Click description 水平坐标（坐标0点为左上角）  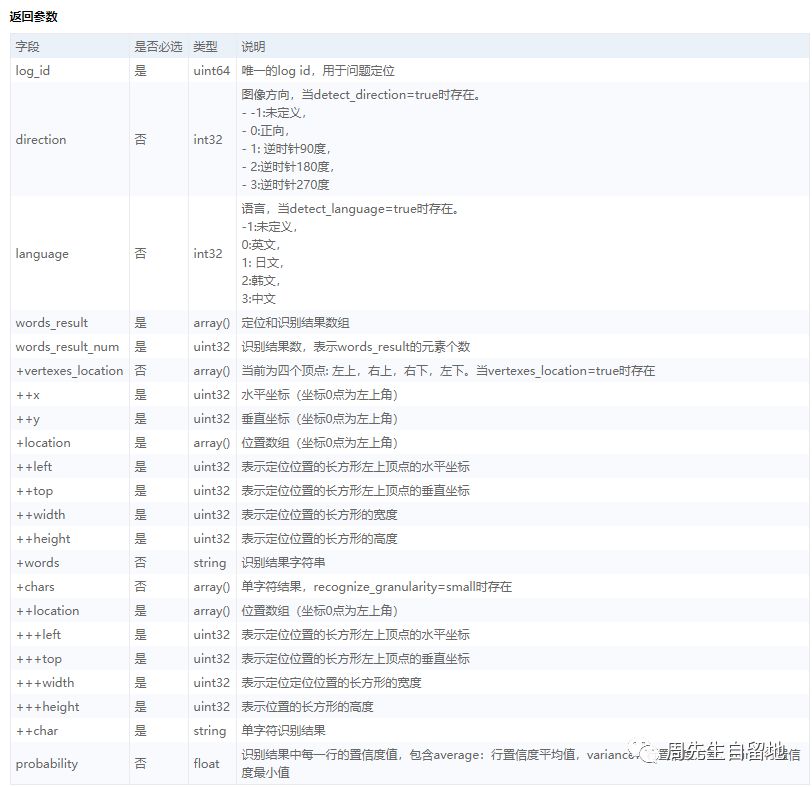click(x=320, y=395)
